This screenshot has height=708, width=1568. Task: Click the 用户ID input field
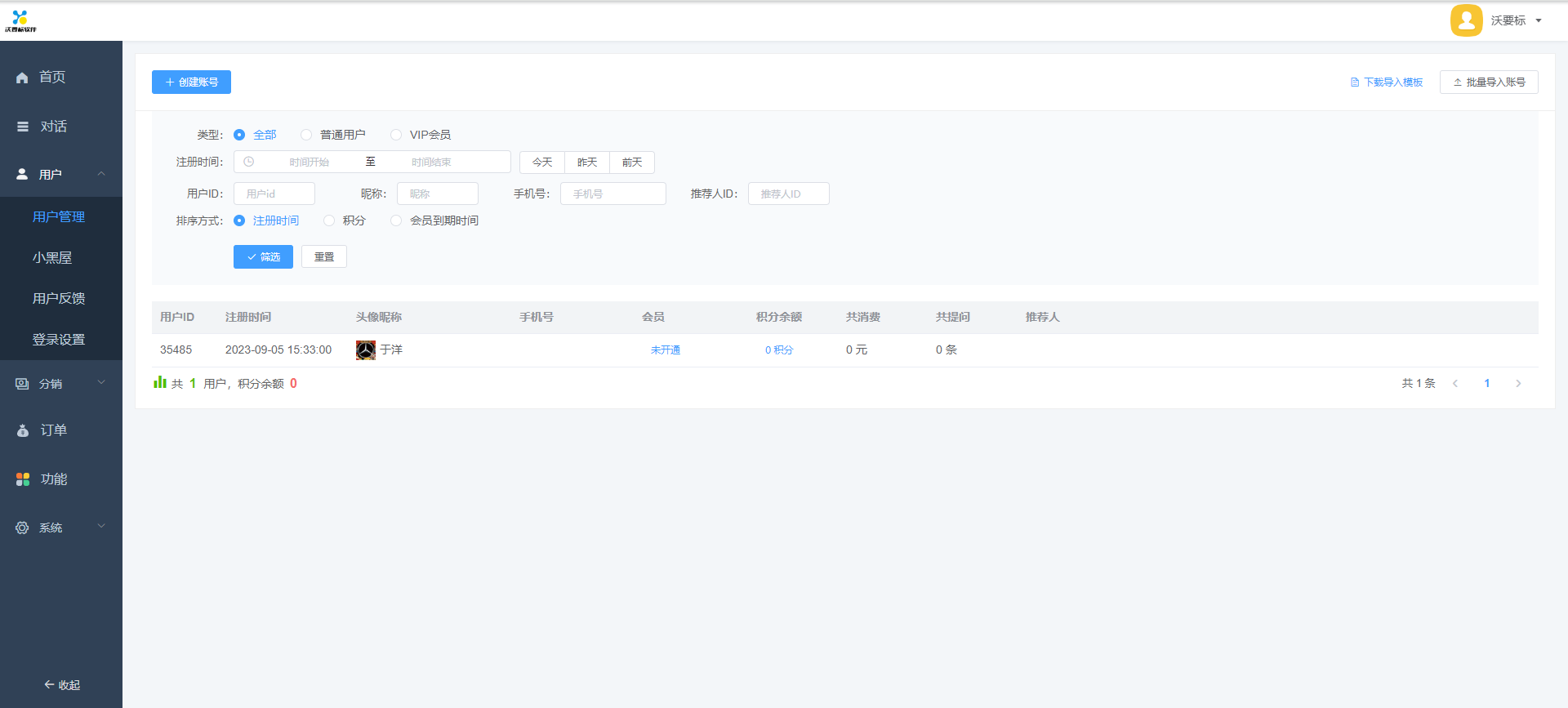pyautogui.click(x=274, y=194)
